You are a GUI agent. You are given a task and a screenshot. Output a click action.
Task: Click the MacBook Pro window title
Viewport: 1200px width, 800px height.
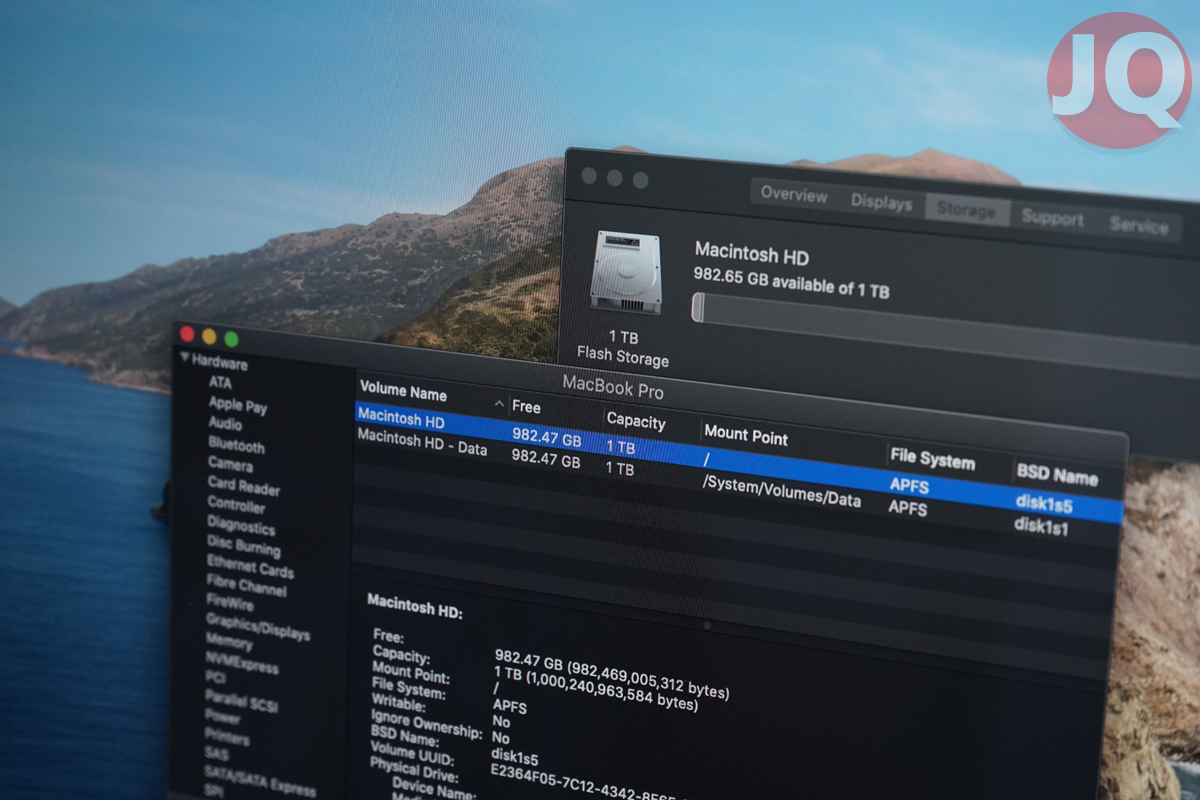point(613,388)
